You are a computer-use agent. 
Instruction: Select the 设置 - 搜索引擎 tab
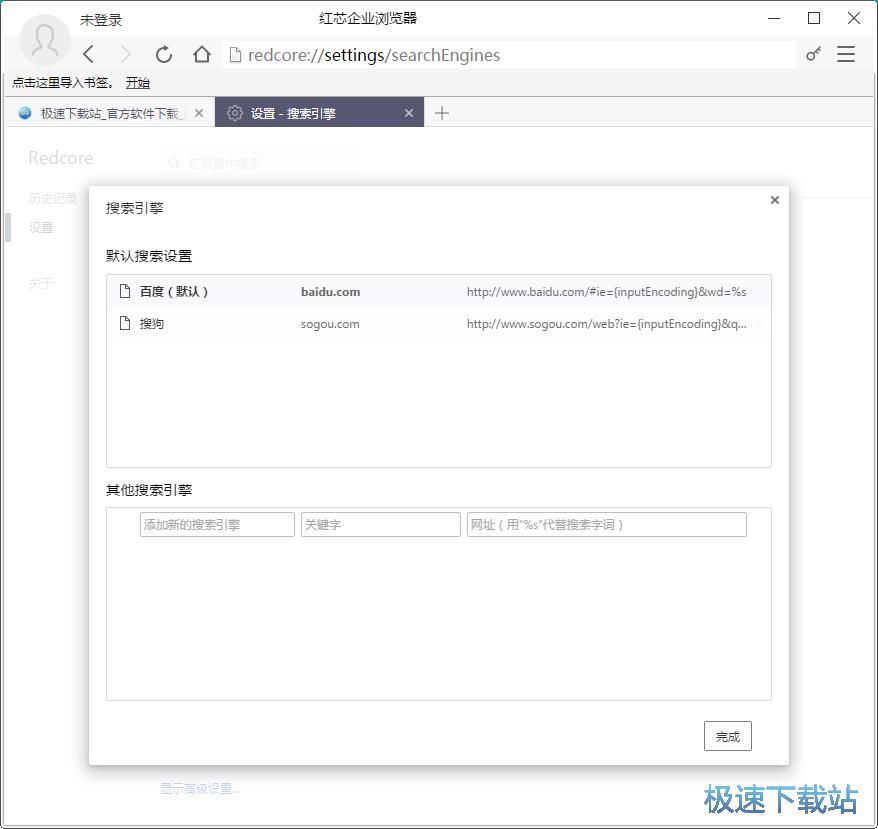pos(319,113)
